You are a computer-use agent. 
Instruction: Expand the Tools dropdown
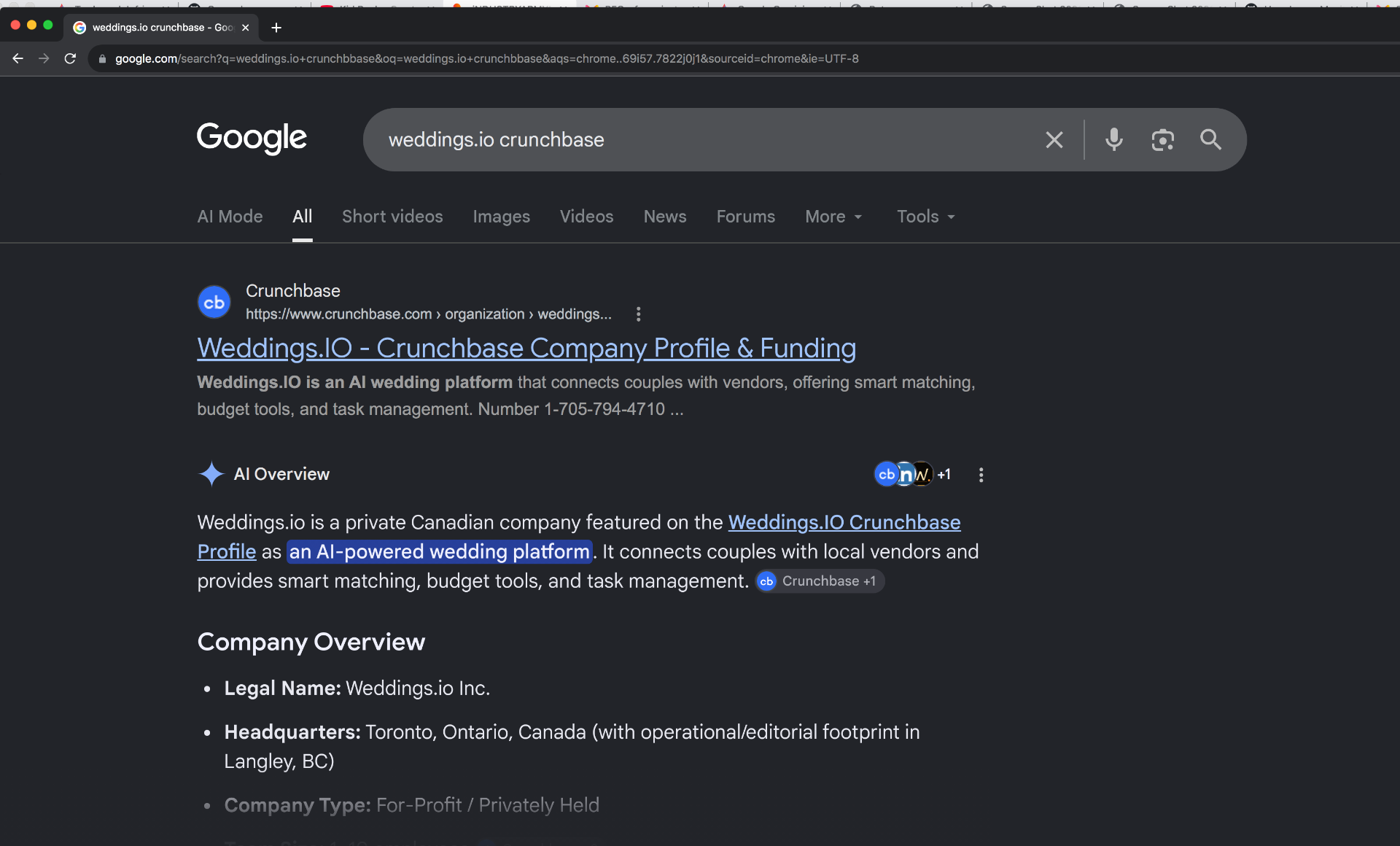(926, 217)
